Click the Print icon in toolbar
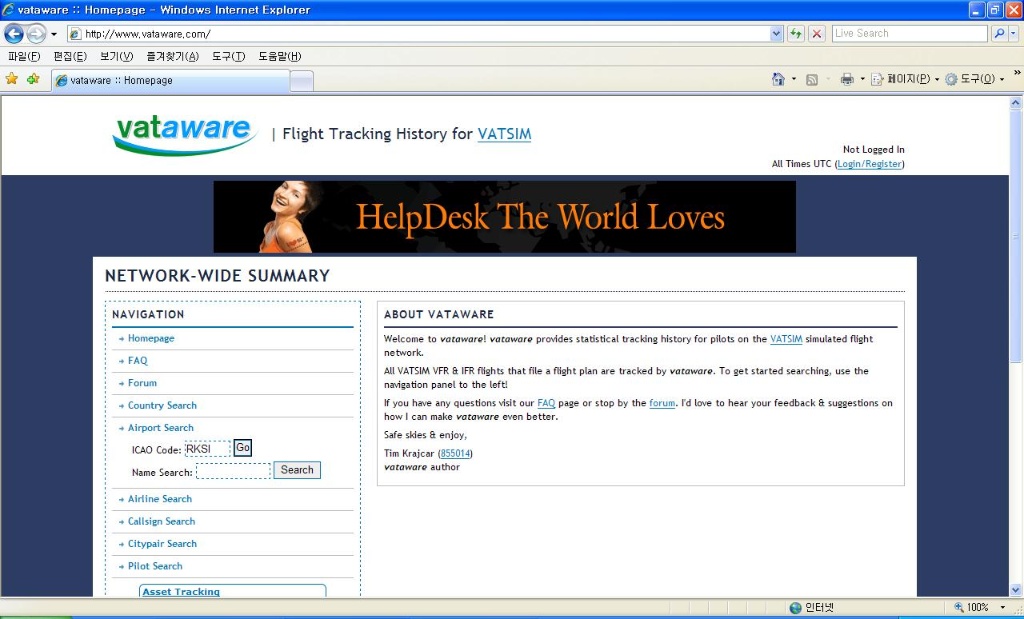 [847, 79]
